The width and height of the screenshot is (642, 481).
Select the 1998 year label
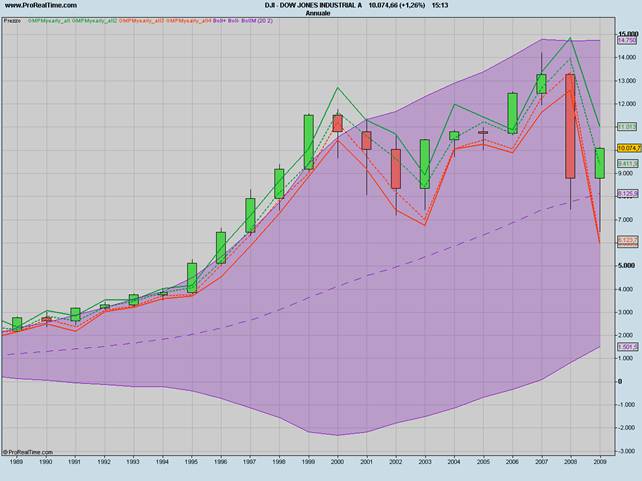point(279,462)
